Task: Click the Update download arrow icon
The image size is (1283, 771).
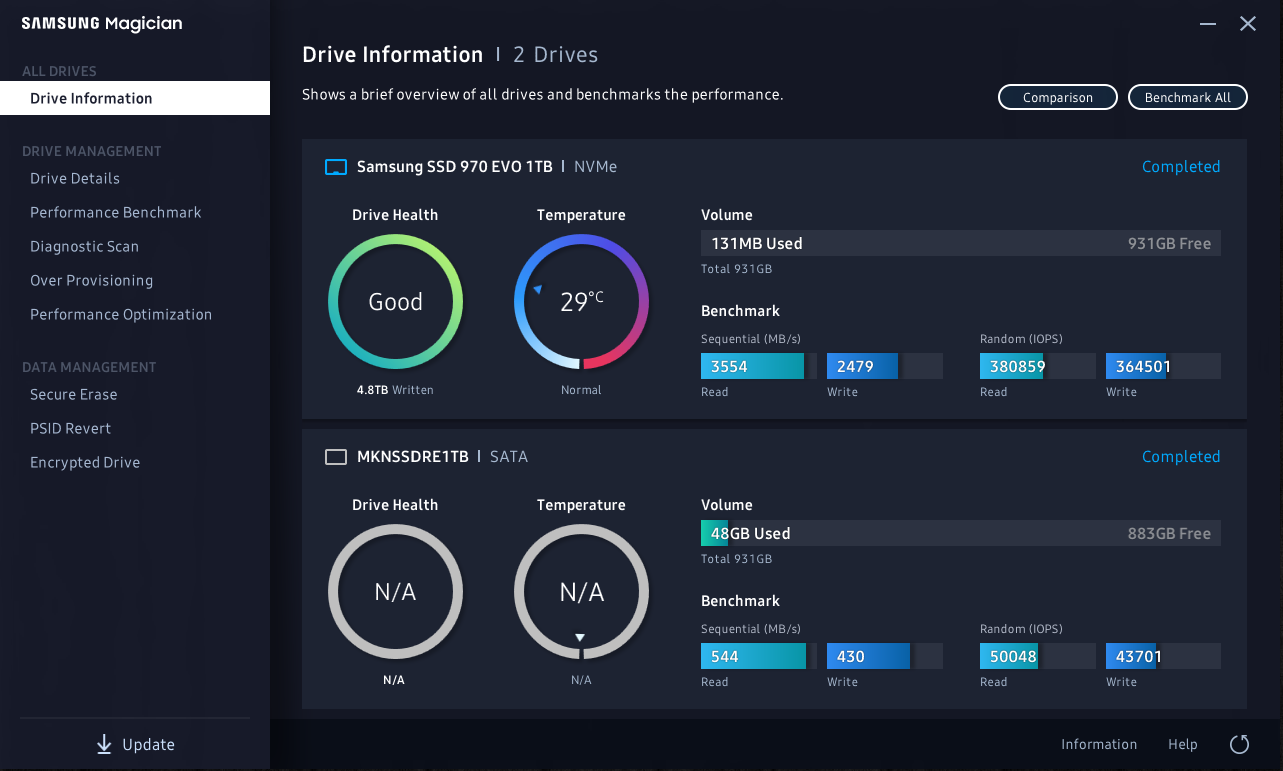Action: [104, 745]
